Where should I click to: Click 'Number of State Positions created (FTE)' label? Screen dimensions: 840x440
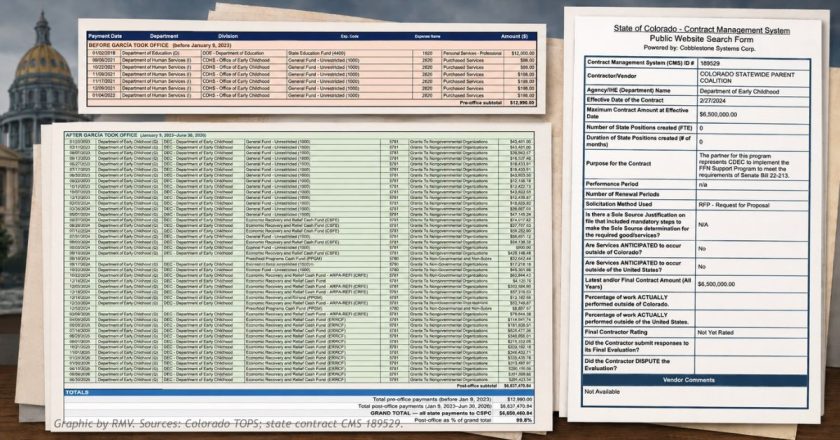pyautogui.click(x=639, y=128)
